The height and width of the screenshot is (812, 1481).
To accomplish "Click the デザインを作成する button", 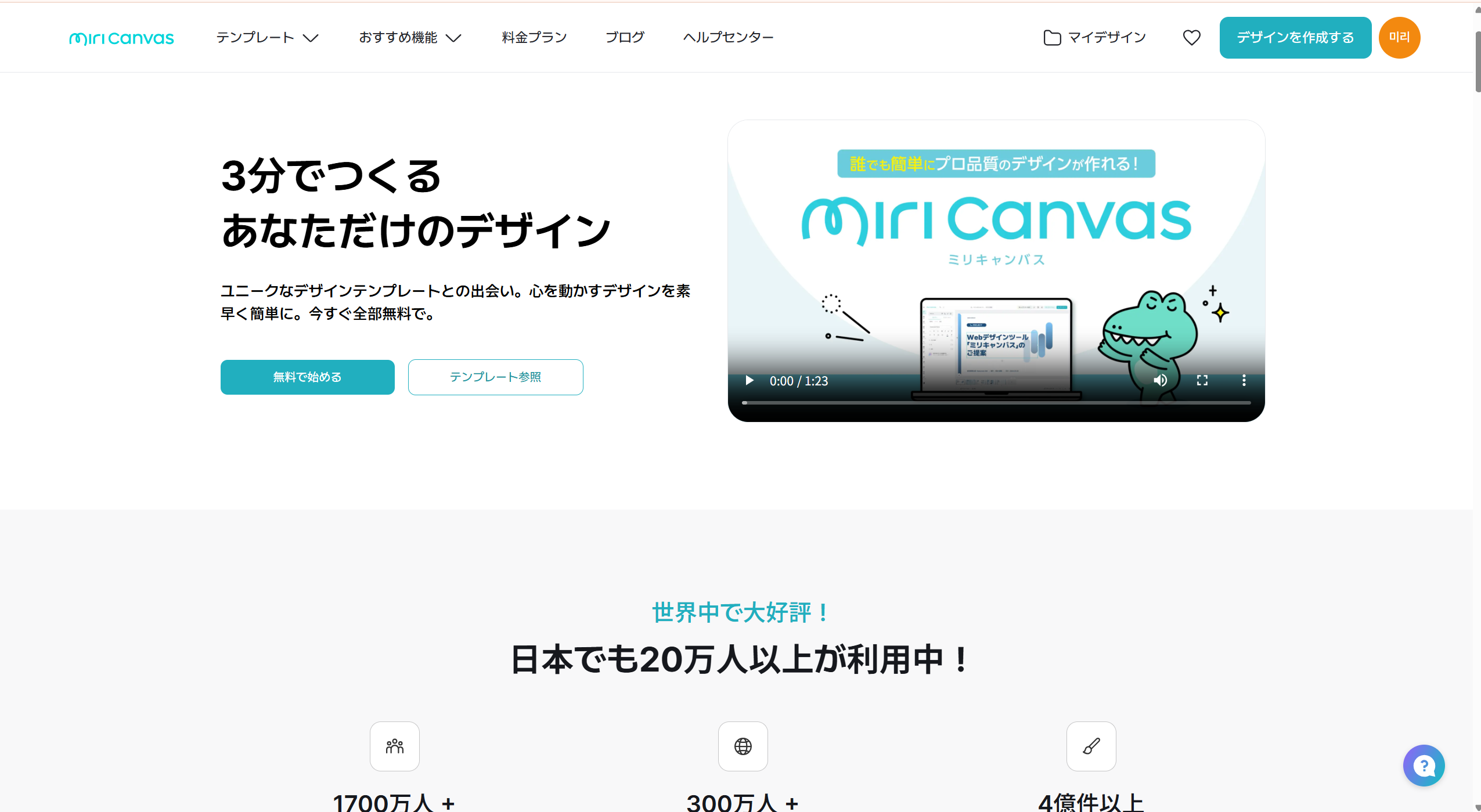I will point(1295,38).
